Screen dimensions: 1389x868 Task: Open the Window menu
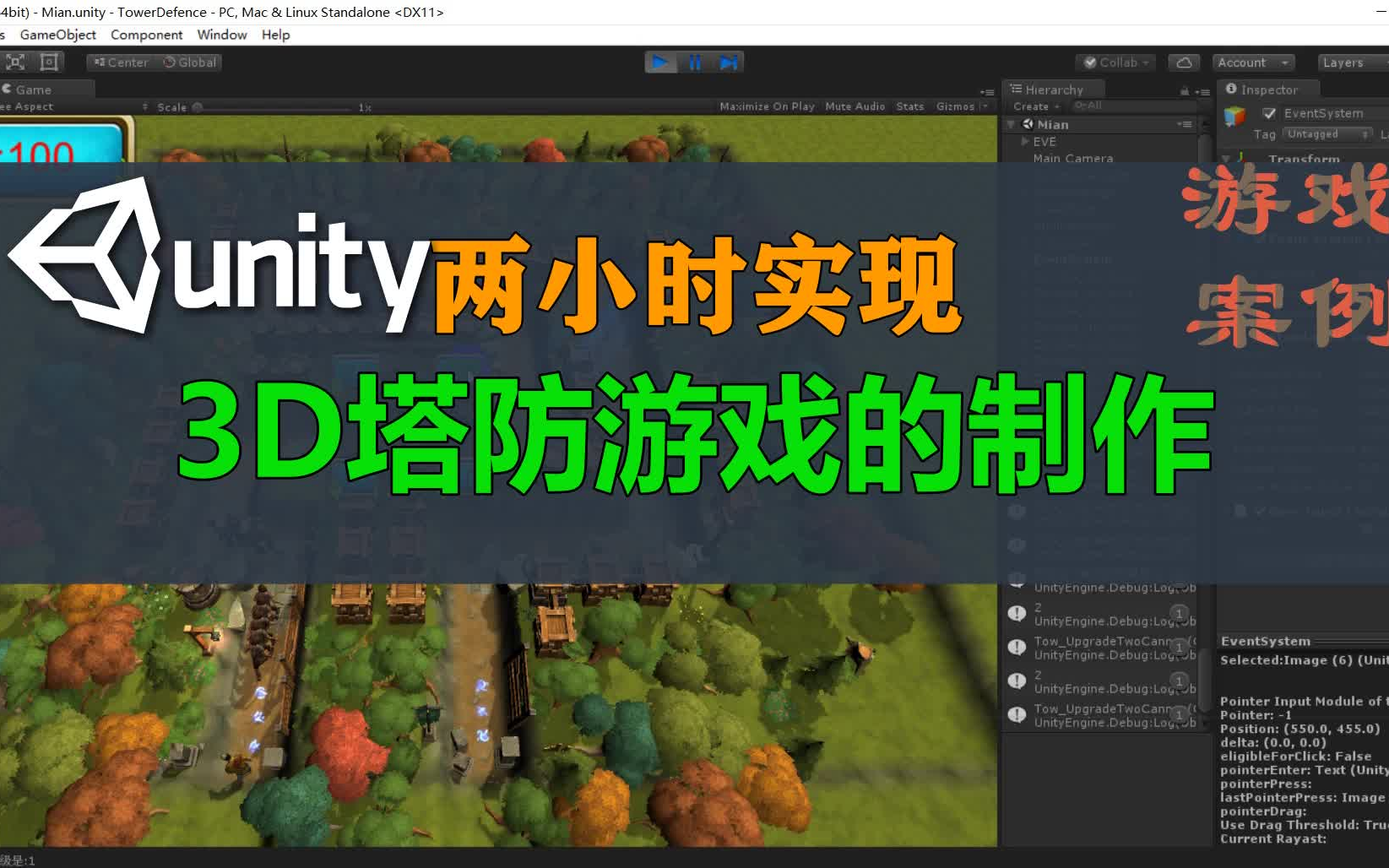click(222, 35)
